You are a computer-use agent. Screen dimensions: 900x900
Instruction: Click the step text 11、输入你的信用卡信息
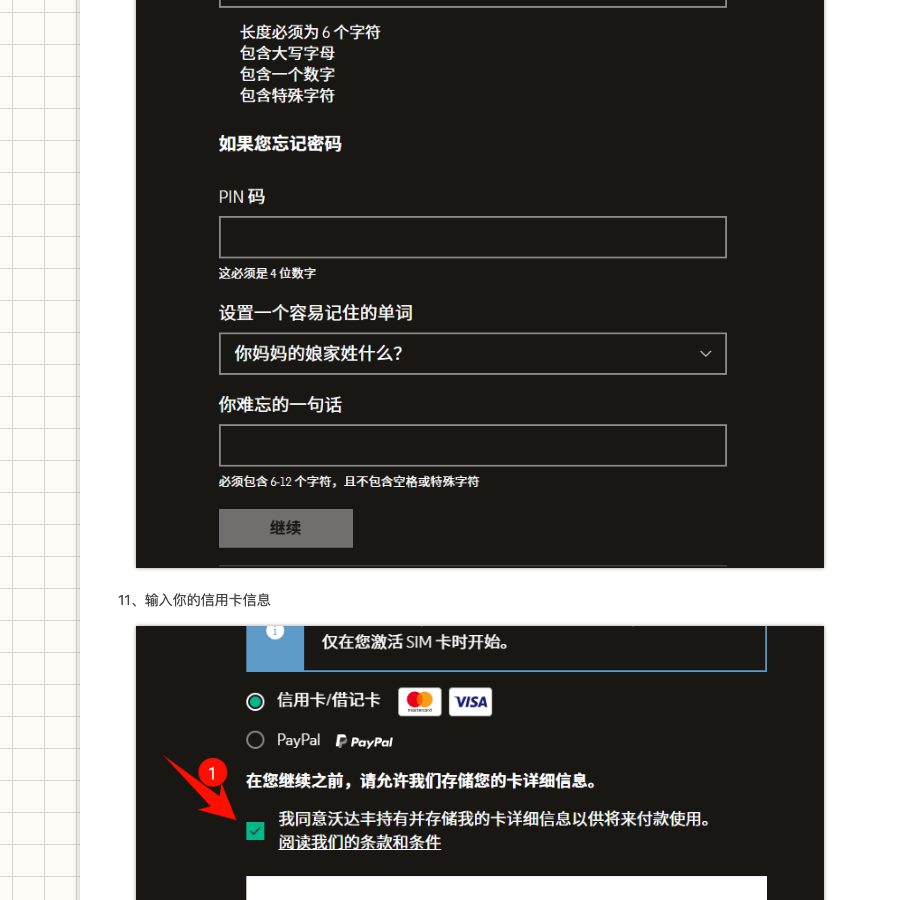coord(194,600)
